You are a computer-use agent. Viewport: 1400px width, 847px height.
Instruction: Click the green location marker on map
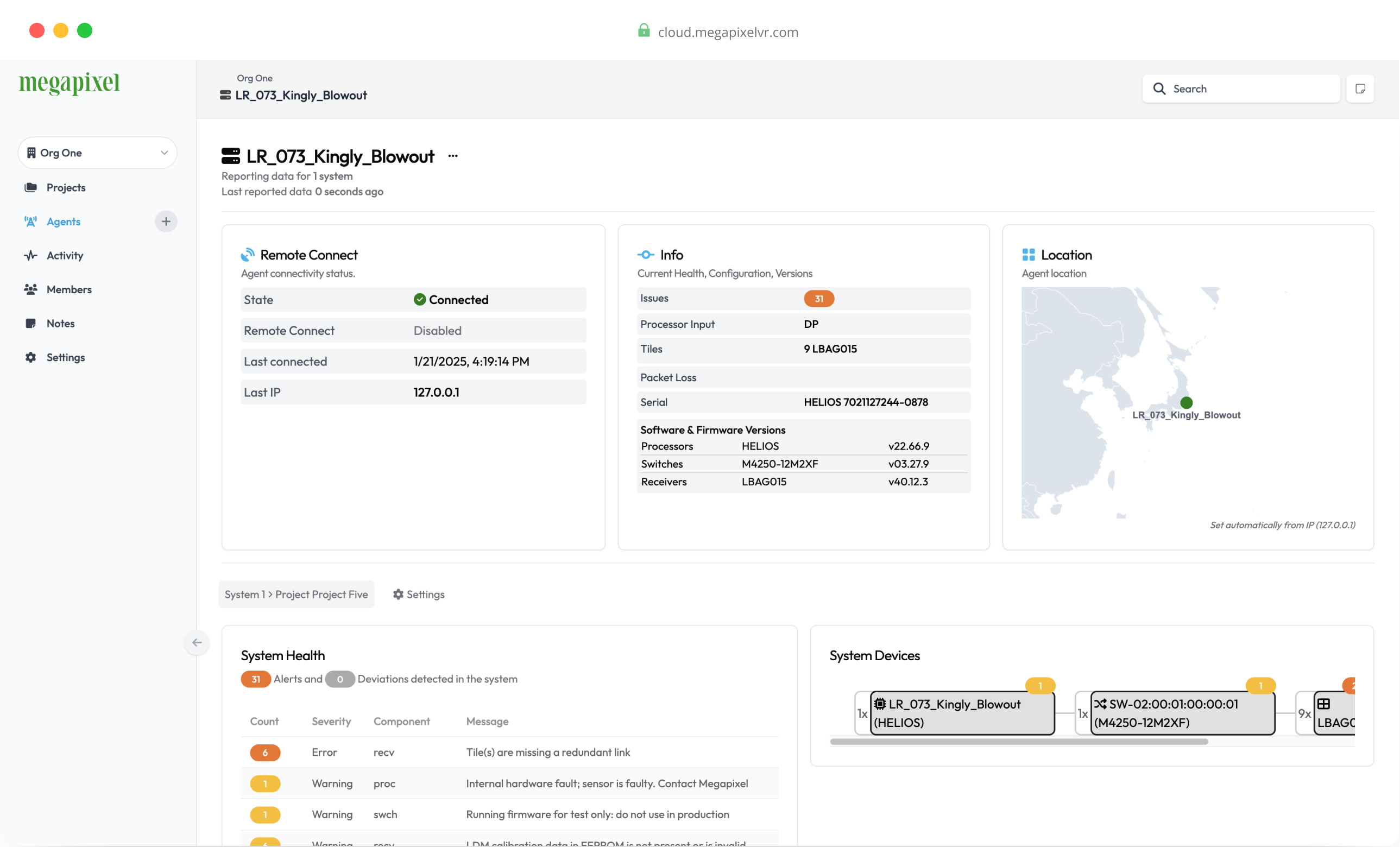(1187, 403)
